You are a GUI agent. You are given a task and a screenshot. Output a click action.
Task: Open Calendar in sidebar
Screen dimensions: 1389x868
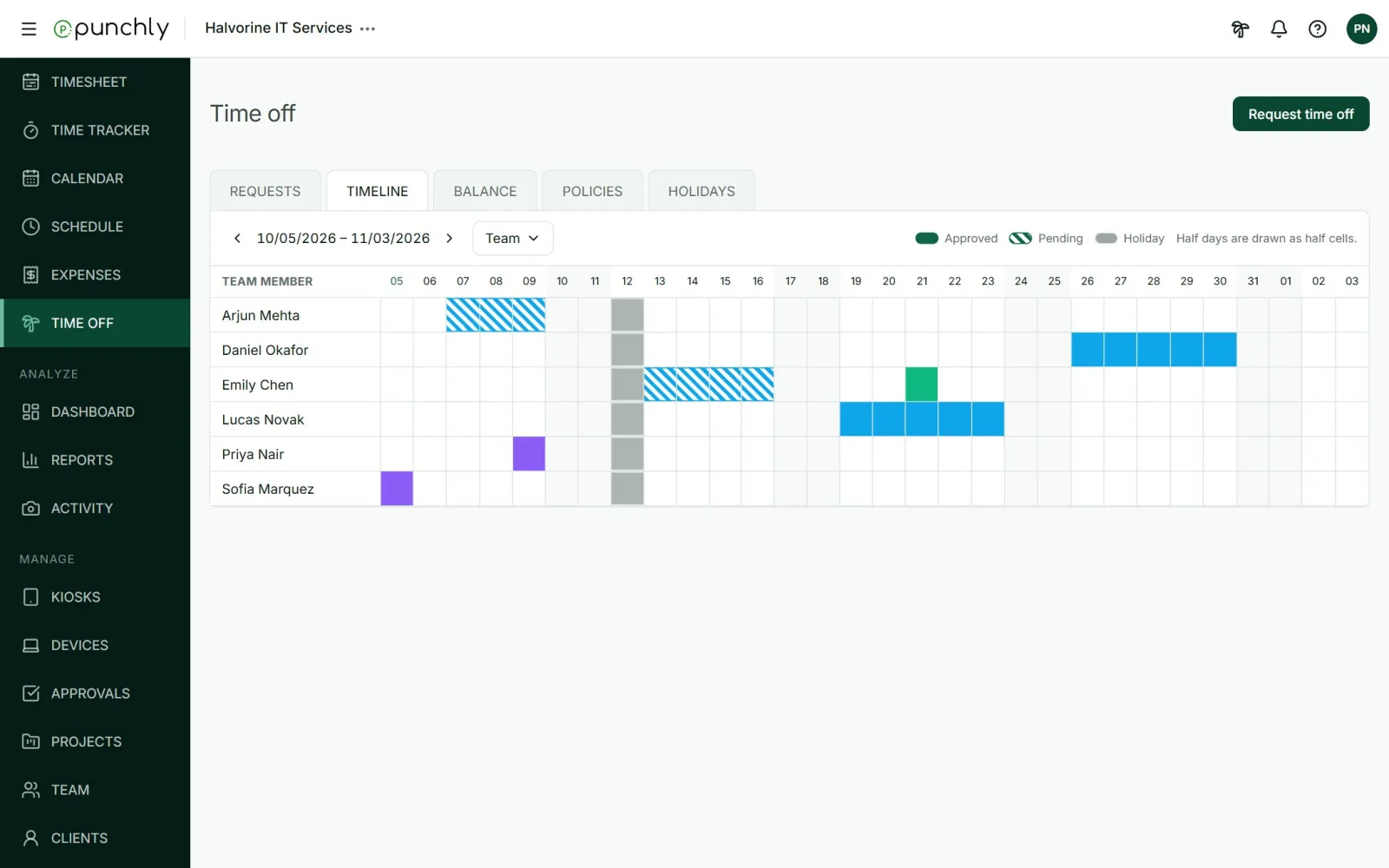point(95,178)
